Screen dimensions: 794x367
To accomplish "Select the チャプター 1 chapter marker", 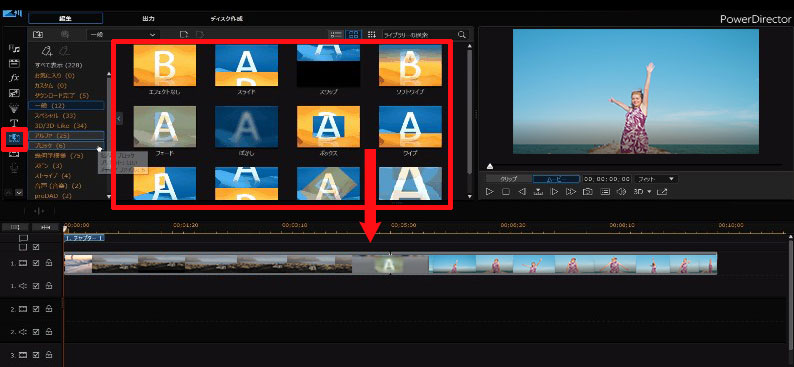I will pos(85,237).
